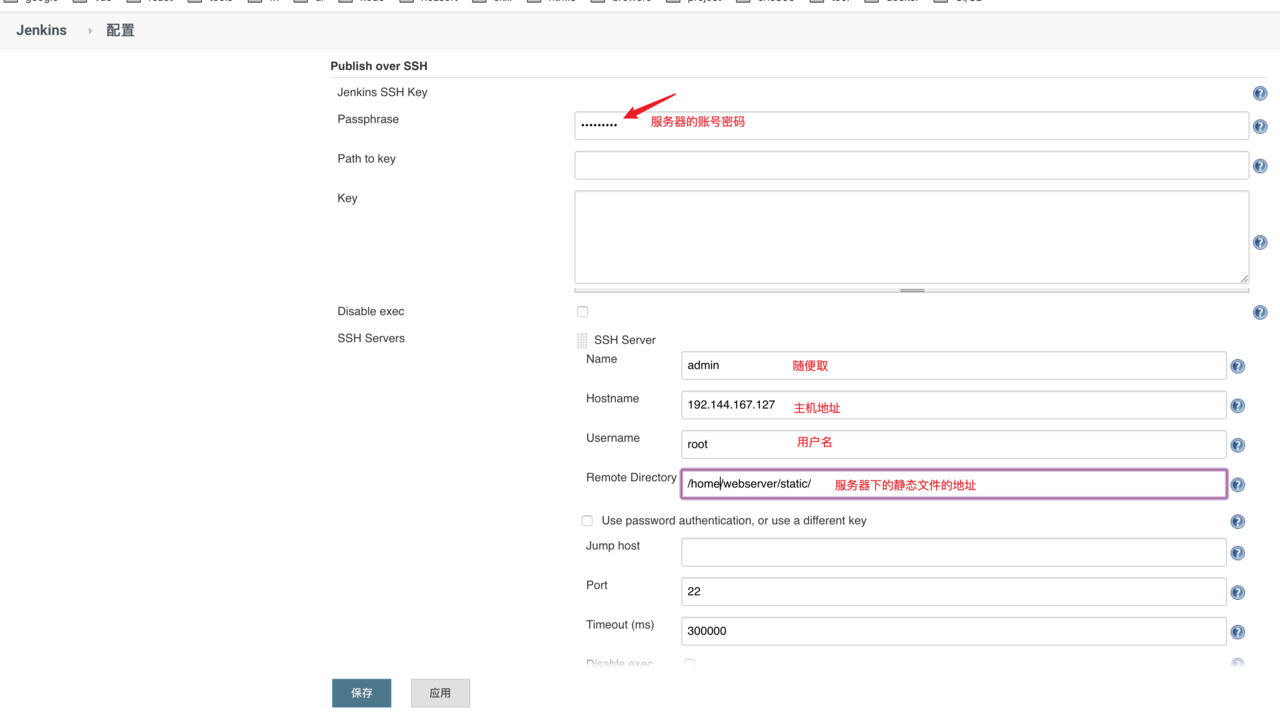This screenshot has height=721, width=1280.
Task: Open help for the Jump host field
Action: tap(1237, 552)
